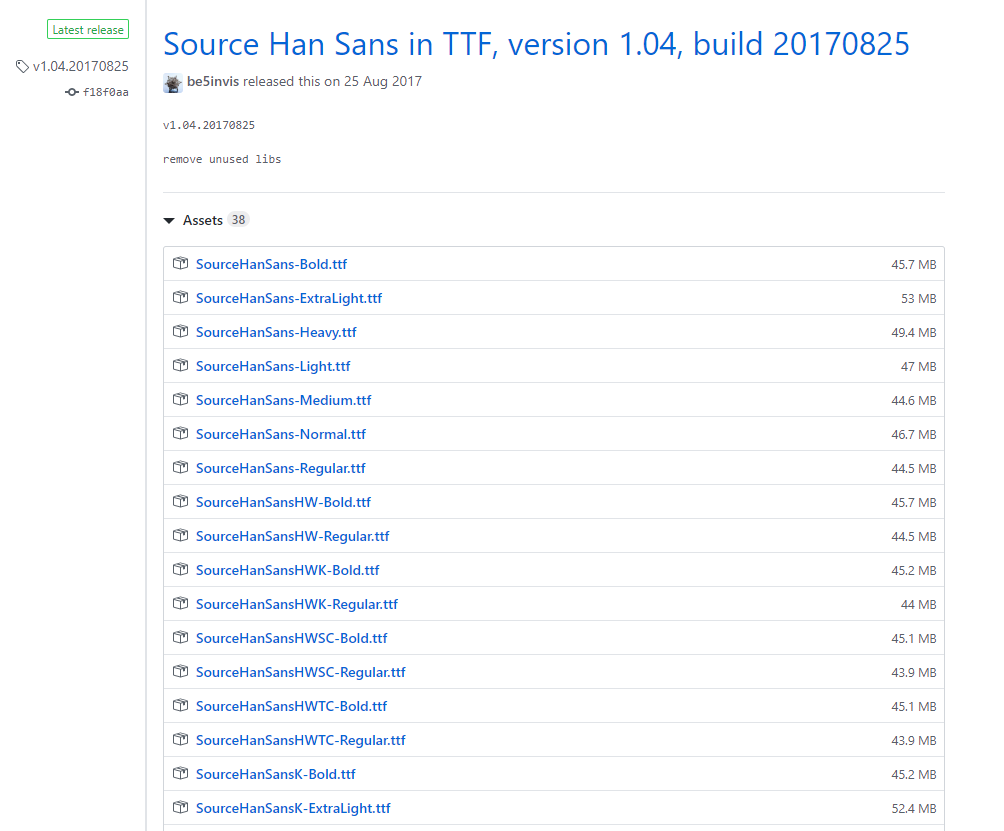Open the release title Source Han Sans in TTF
The image size is (1004, 831).
536,44
